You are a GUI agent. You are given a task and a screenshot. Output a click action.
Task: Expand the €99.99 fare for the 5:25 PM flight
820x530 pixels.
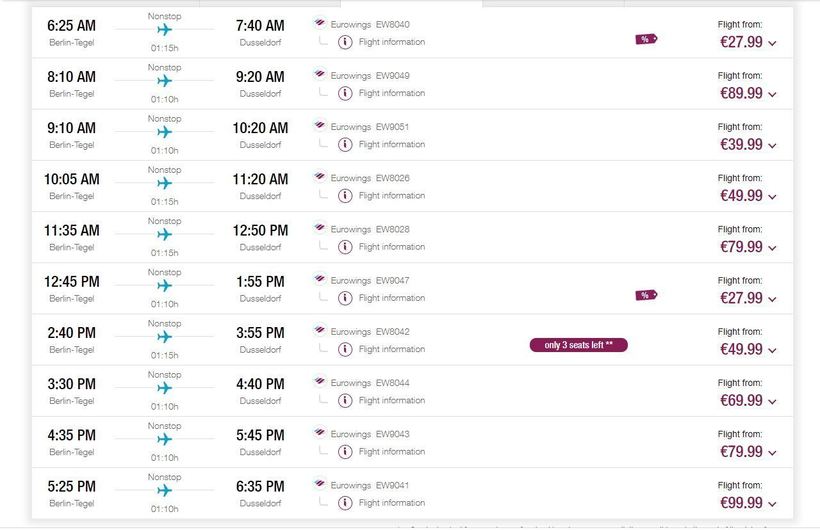(x=772, y=504)
